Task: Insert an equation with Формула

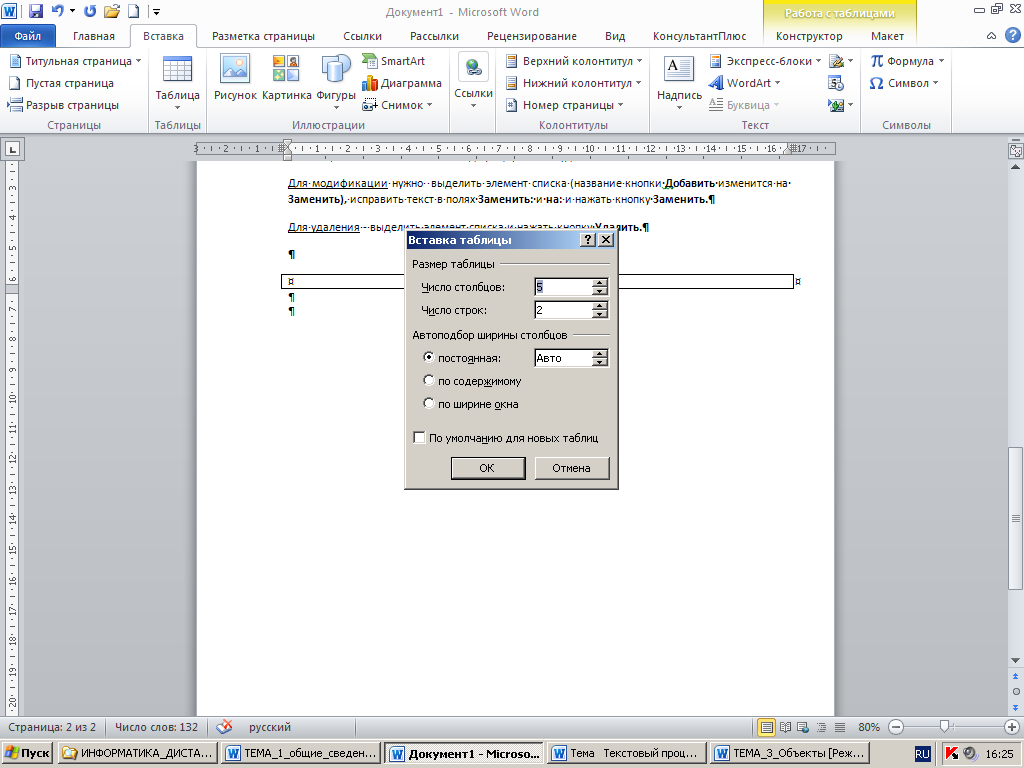Action: 907,61
